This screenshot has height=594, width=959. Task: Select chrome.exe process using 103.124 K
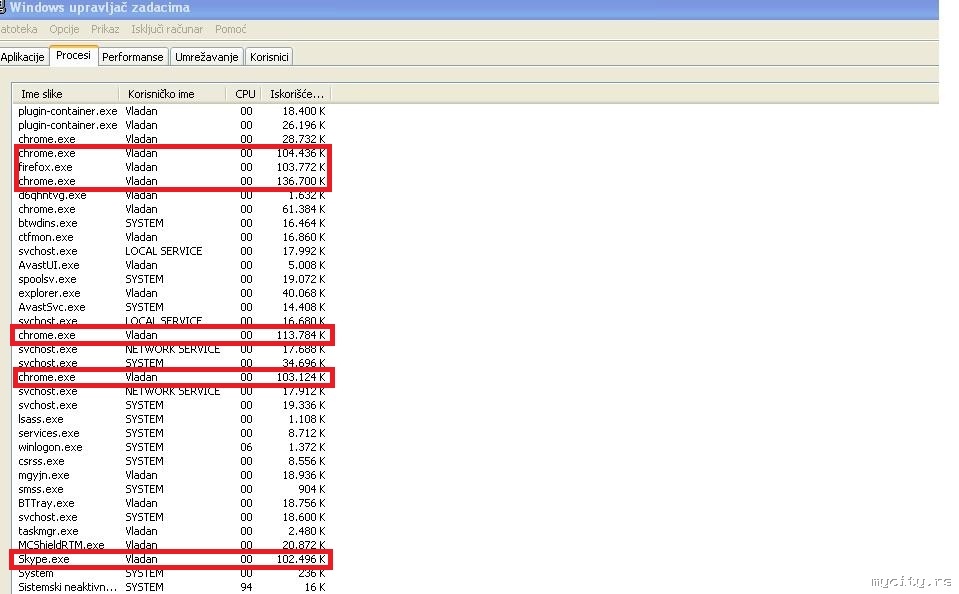(x=171, y=377)
